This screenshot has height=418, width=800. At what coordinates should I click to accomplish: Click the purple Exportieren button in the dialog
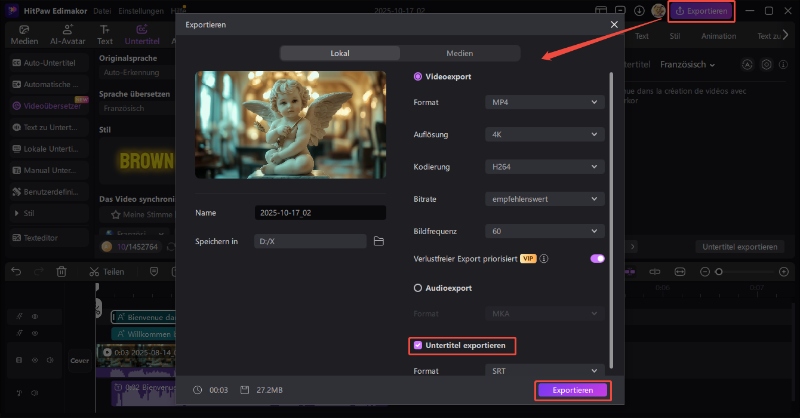point(572,390)
